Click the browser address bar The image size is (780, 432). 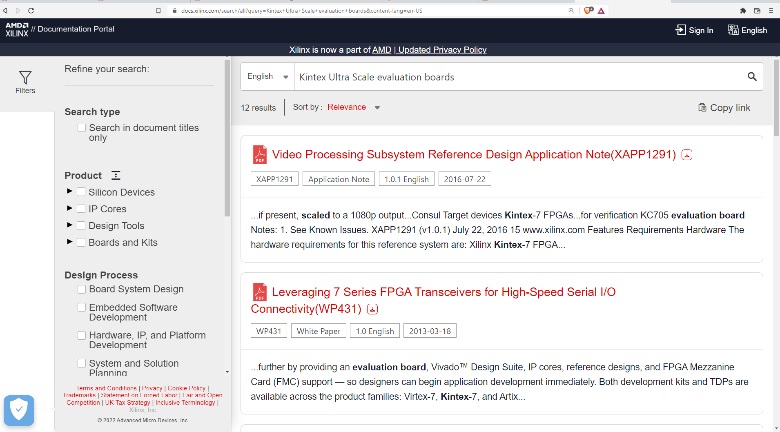(x=368, y=10)
